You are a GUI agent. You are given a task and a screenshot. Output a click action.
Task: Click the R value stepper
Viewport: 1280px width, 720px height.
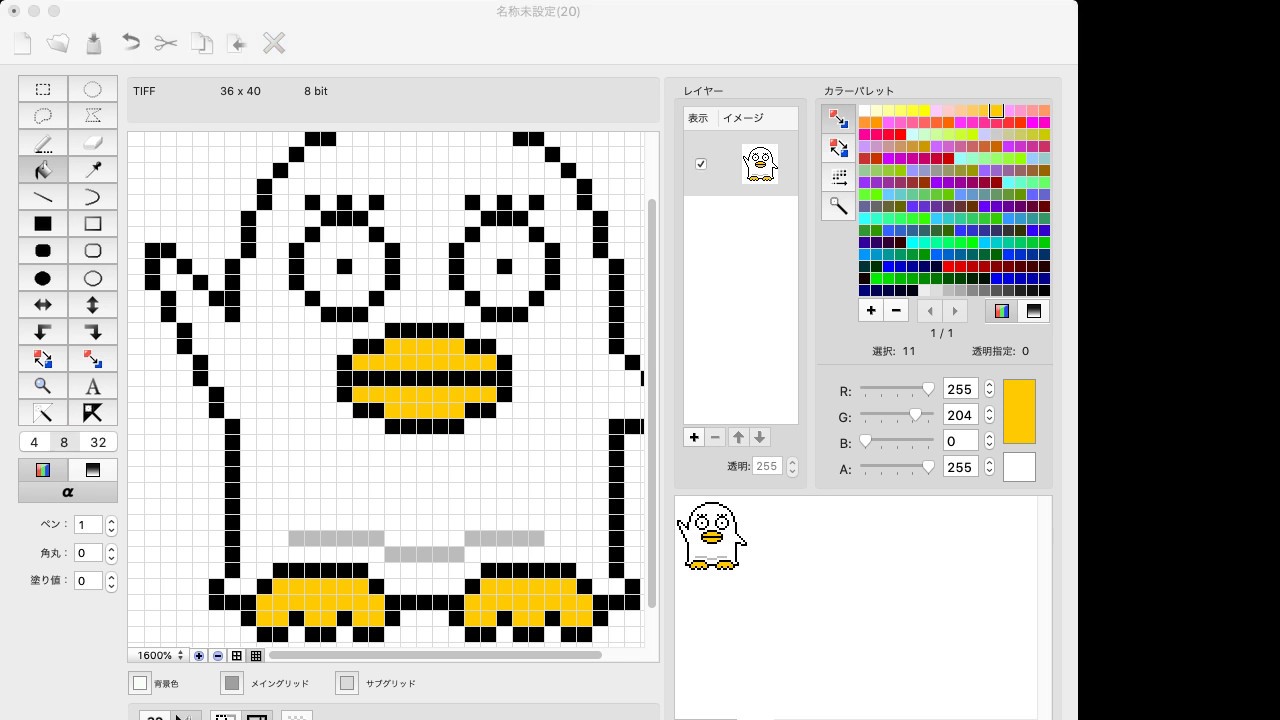(989, 389)
